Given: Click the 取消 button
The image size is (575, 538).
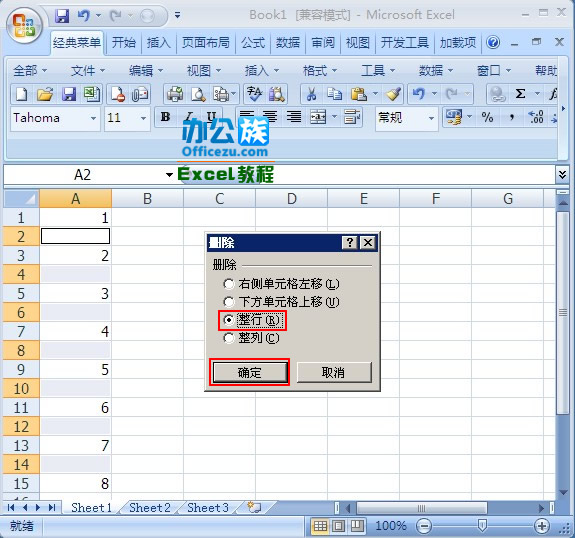Looking at the screenshot, I should point(334,372).
